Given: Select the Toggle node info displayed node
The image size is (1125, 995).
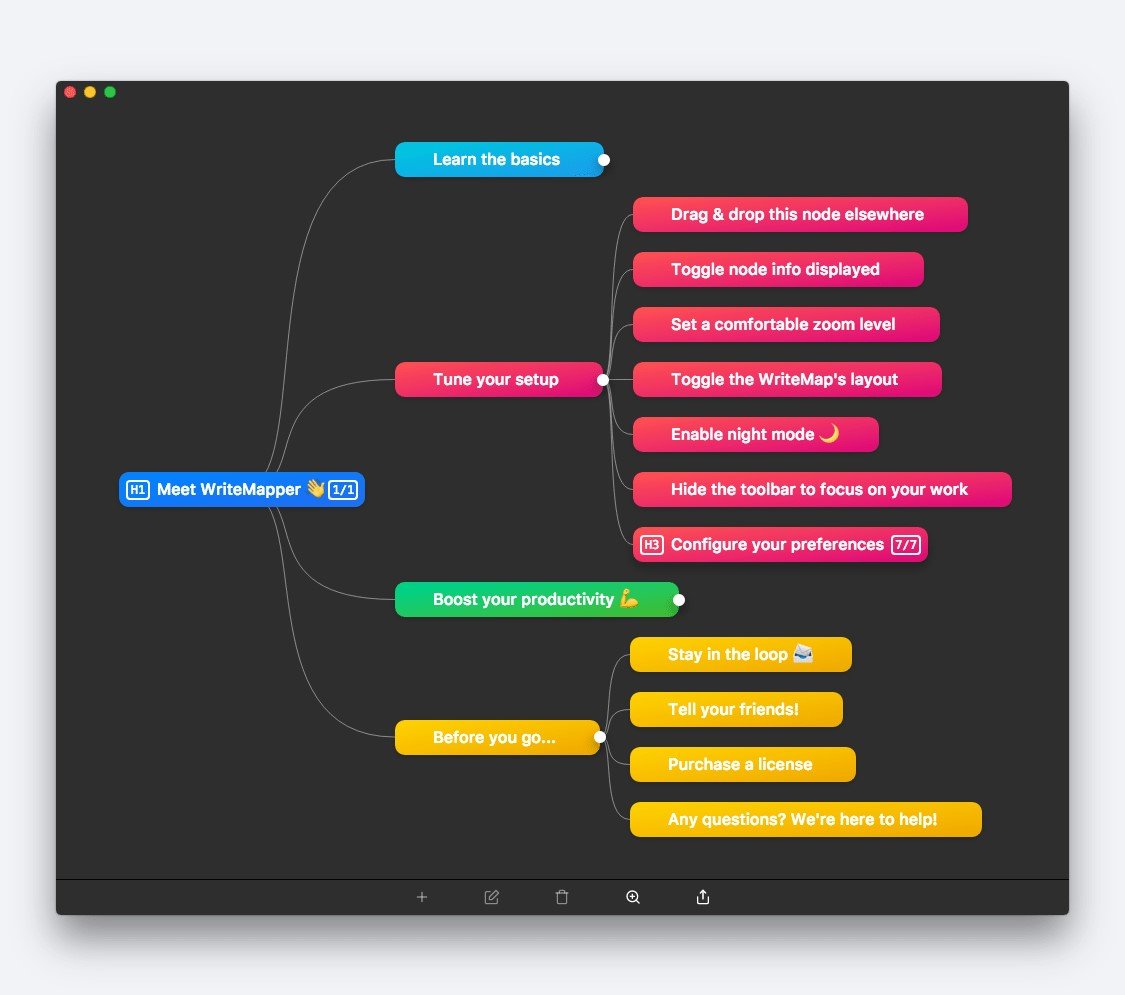Looking at the screenshot, I should point(778,269).
